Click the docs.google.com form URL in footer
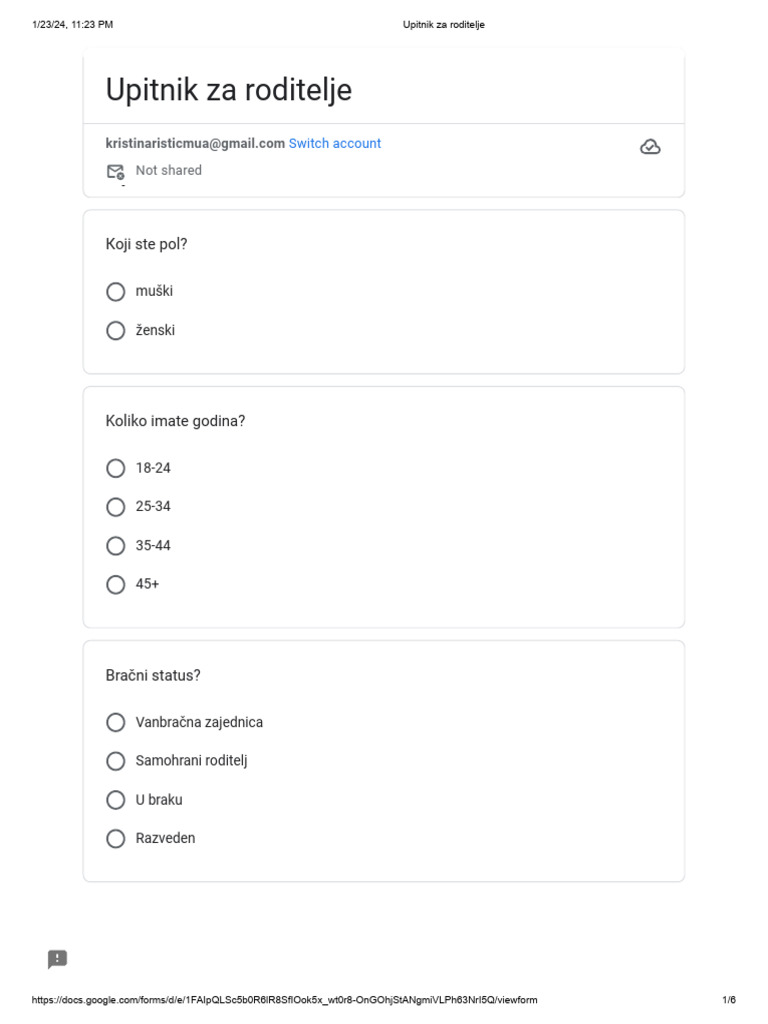This screenshot has height=1024, width=768. click(285, 1000)
